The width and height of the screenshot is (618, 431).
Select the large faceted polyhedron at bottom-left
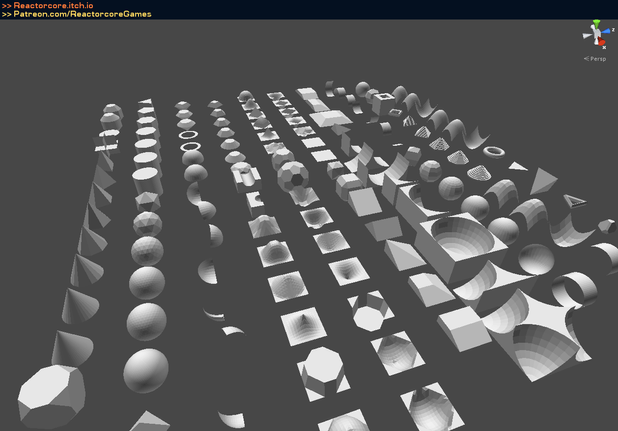coord(52,396)
